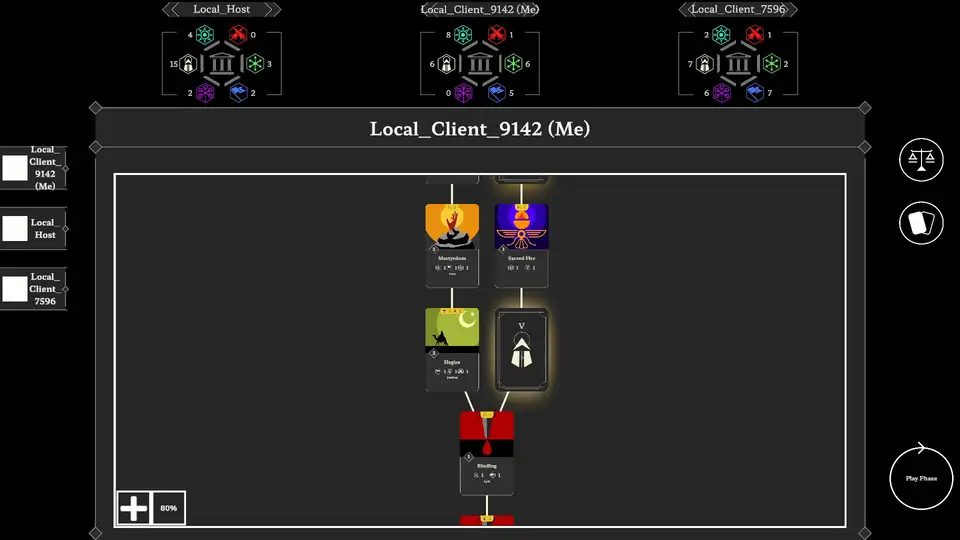Open the card hand button

click(x=921, y=223)
